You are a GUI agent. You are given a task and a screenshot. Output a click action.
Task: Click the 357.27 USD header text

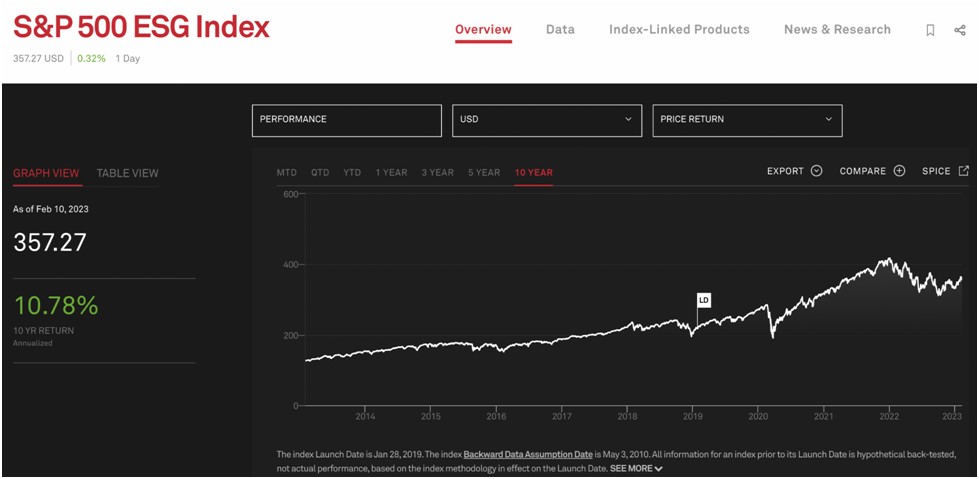click(38, 59)
